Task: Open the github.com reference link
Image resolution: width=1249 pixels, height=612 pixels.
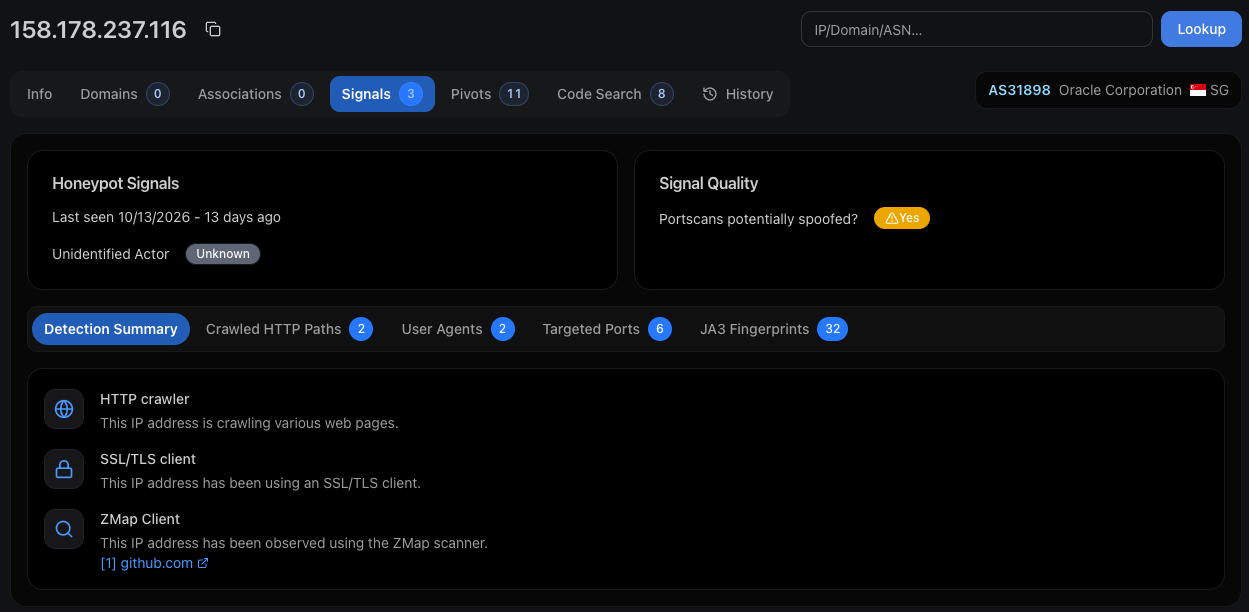Action: click(154, 563)
